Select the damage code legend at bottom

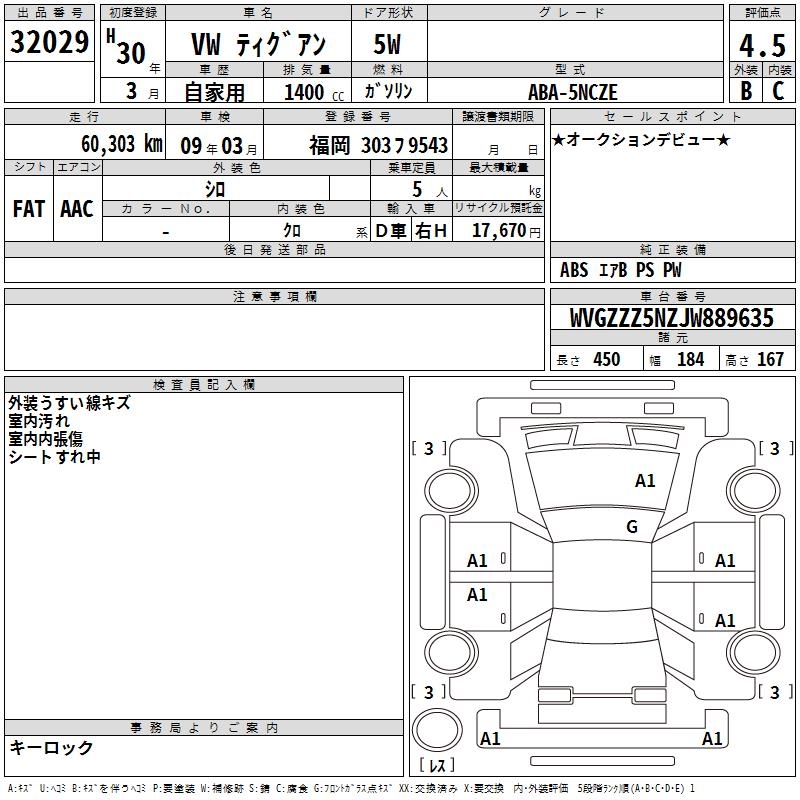pyautogui.click(x=352, y=789)
